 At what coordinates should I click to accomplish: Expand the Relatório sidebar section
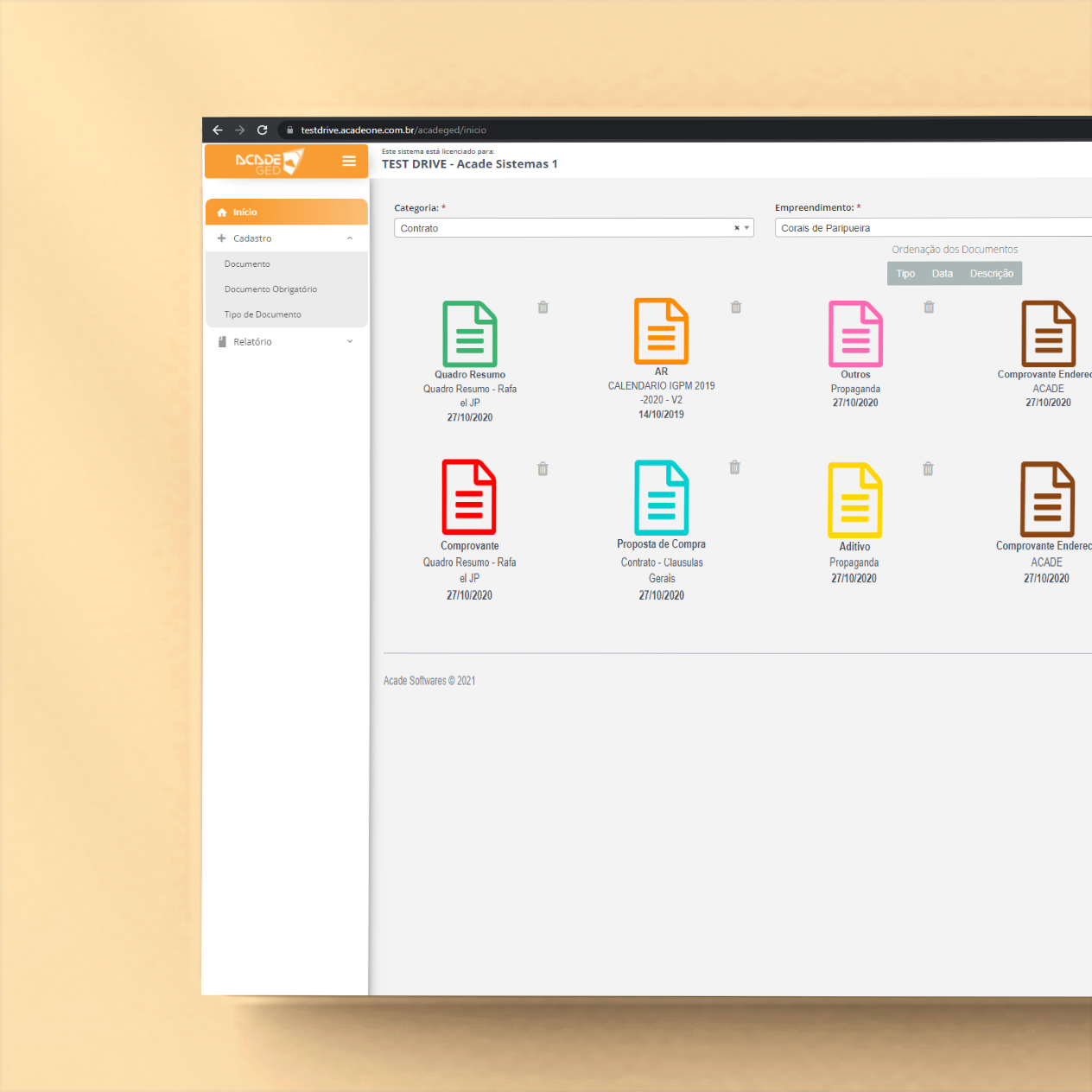coord(349,342)
